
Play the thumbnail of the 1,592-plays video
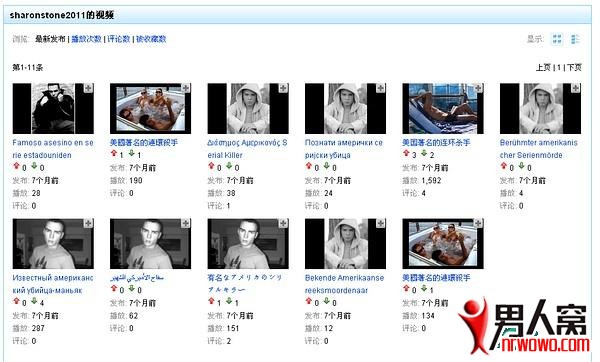(x=443, y=109)
